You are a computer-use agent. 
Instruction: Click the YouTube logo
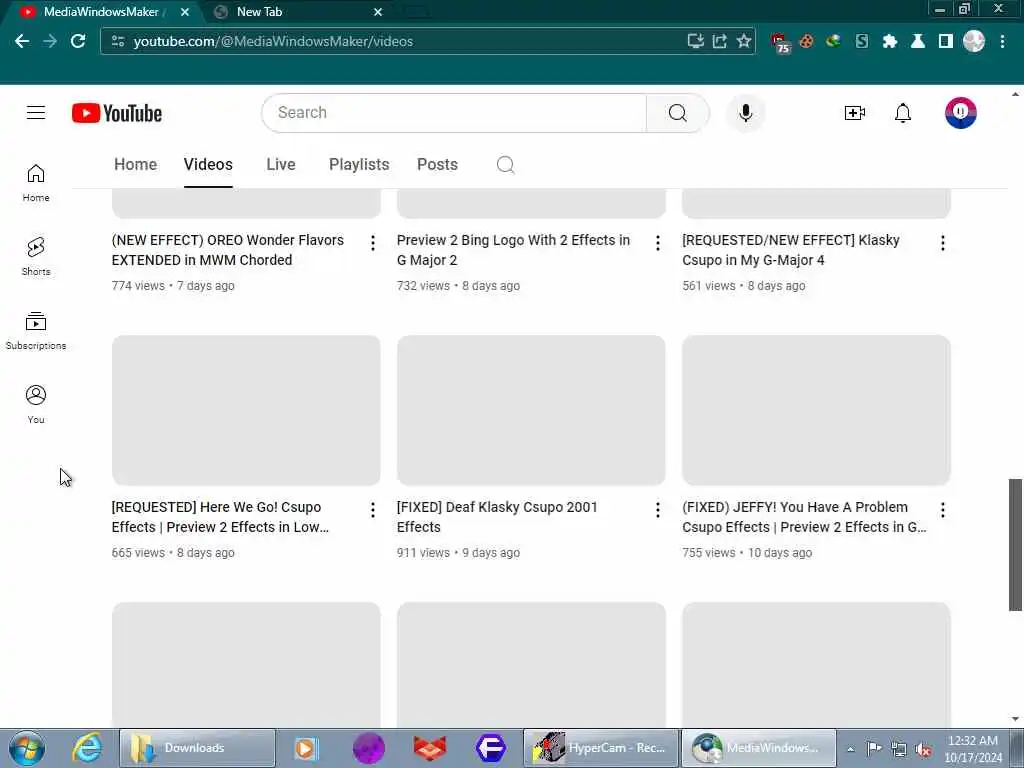(117, 113)
